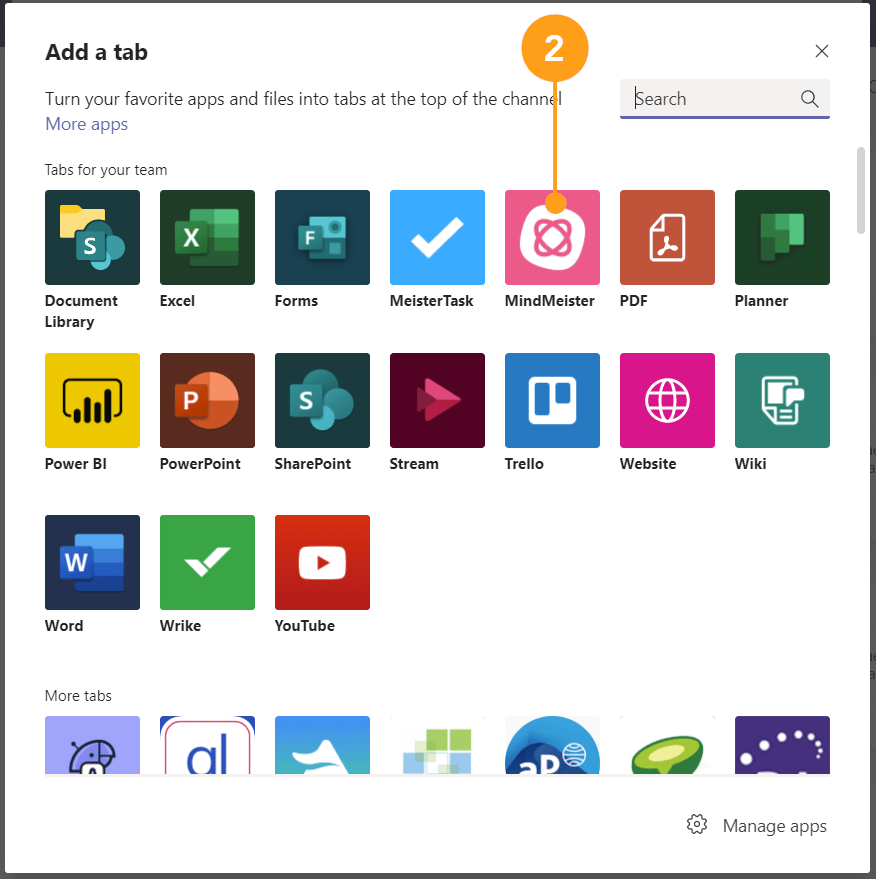Choose the SharePoint app tile

tap(322, 400)
